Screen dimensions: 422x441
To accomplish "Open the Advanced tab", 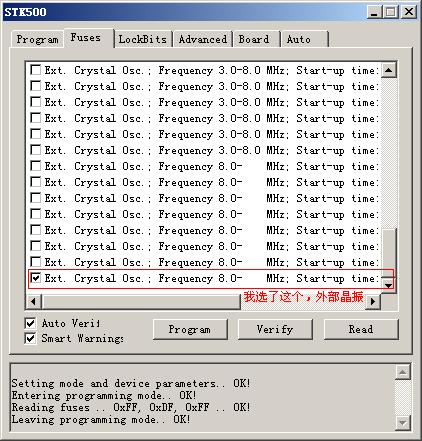I will (x=202, y=39).
